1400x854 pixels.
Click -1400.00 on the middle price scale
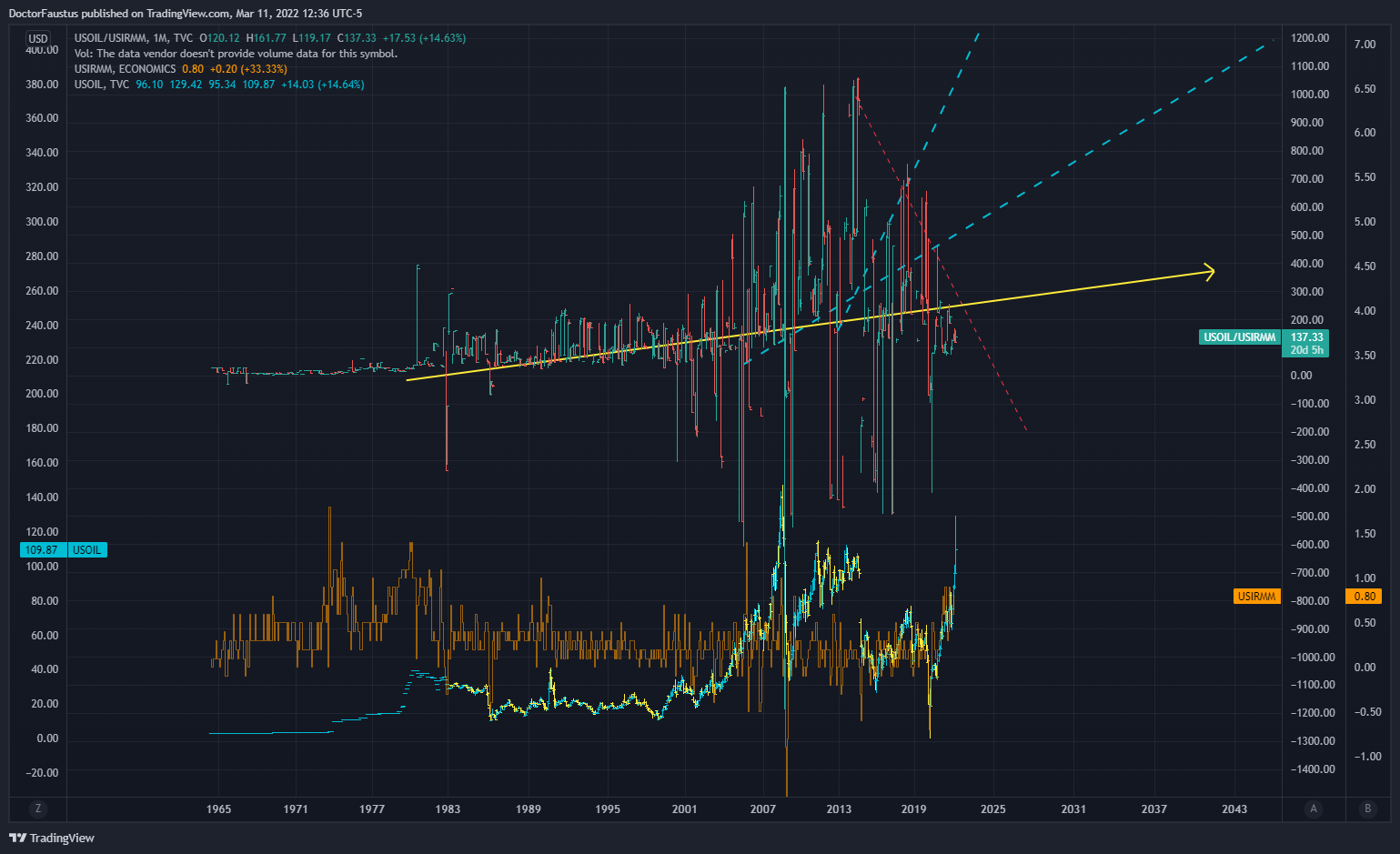coord(1313,769)
